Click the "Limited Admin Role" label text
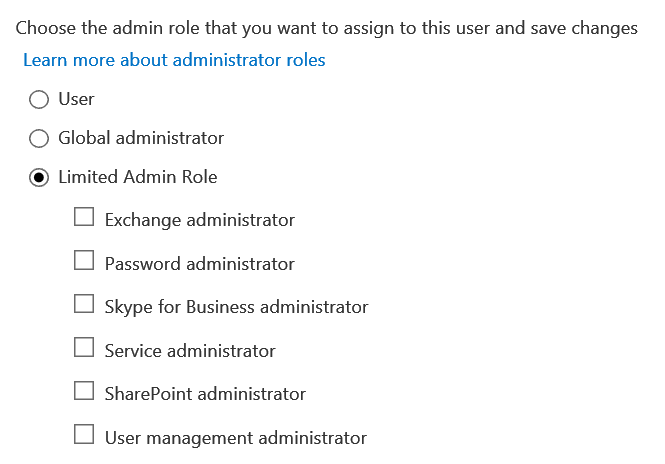This screenshot has height=464, width=665. (x=138, y=177)
